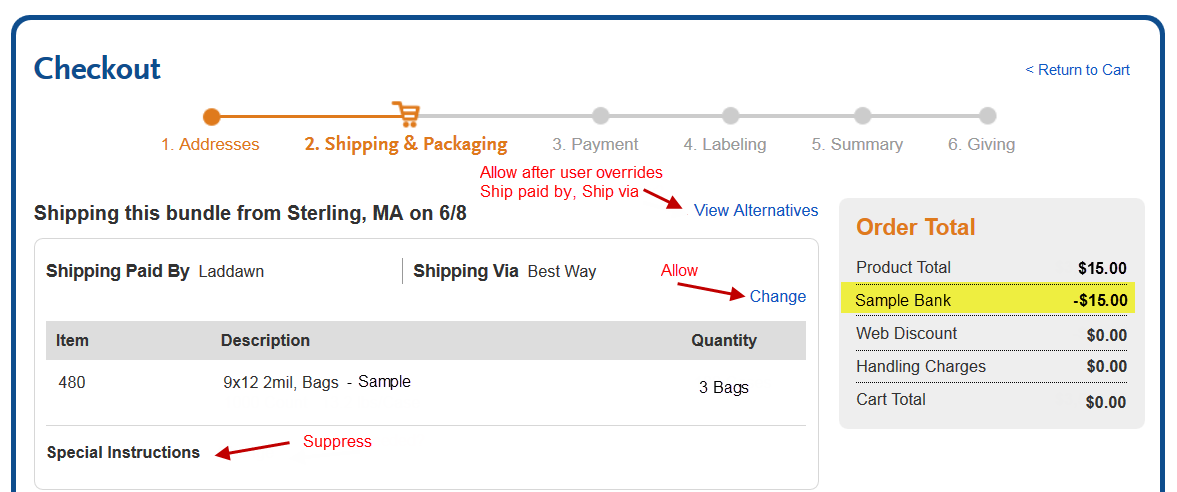Viewport: 1177px width, 492px height.
Task: Click the shopping cart progress icon
Action: [x=406, y=114]
